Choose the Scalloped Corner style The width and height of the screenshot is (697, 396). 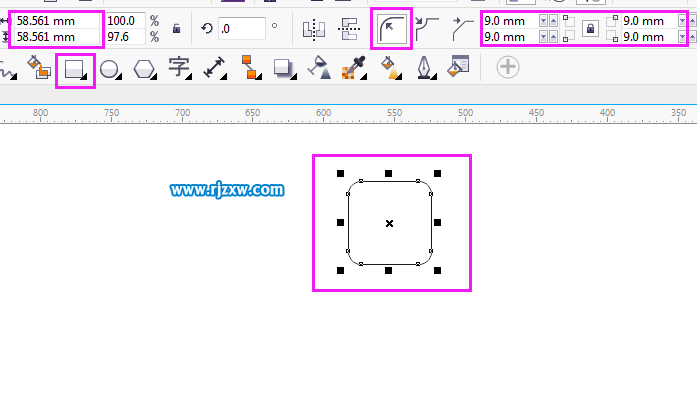(x=426, y=28)
